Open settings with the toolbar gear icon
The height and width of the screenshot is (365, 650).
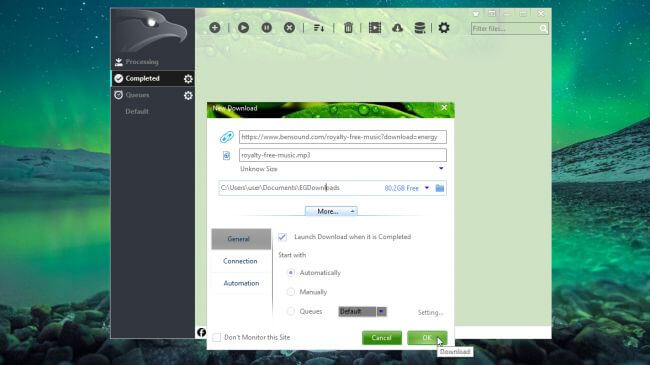(x=444, y=28)
